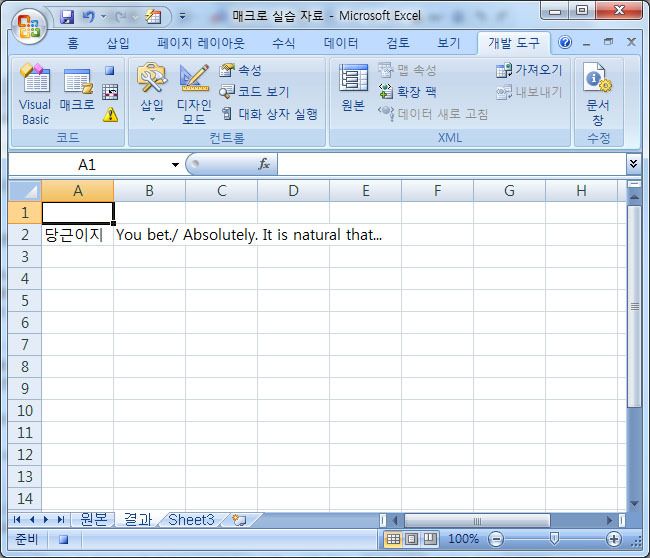Open the Macros dialog

pyautogui.click(x=77, y=90)
